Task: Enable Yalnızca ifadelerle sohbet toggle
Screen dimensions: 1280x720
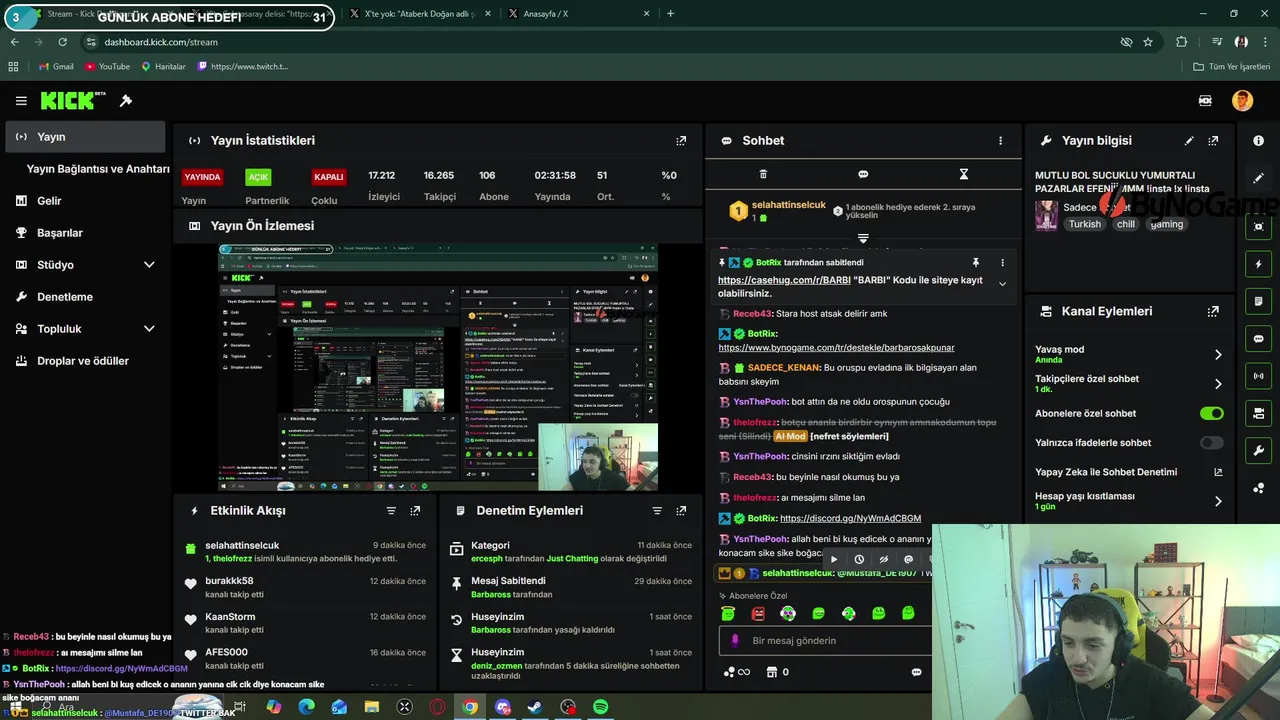Action: point(1211,443)
